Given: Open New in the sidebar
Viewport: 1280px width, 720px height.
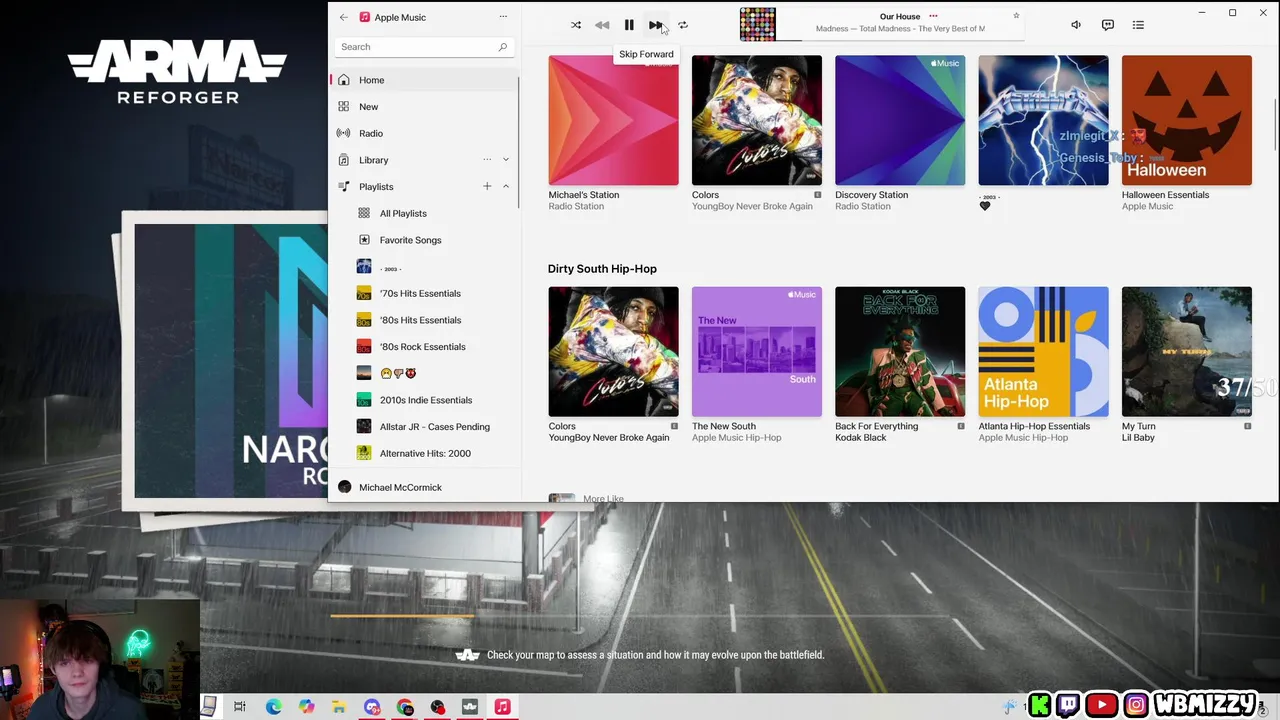Looking at the screenshot, I should (424, 107).
